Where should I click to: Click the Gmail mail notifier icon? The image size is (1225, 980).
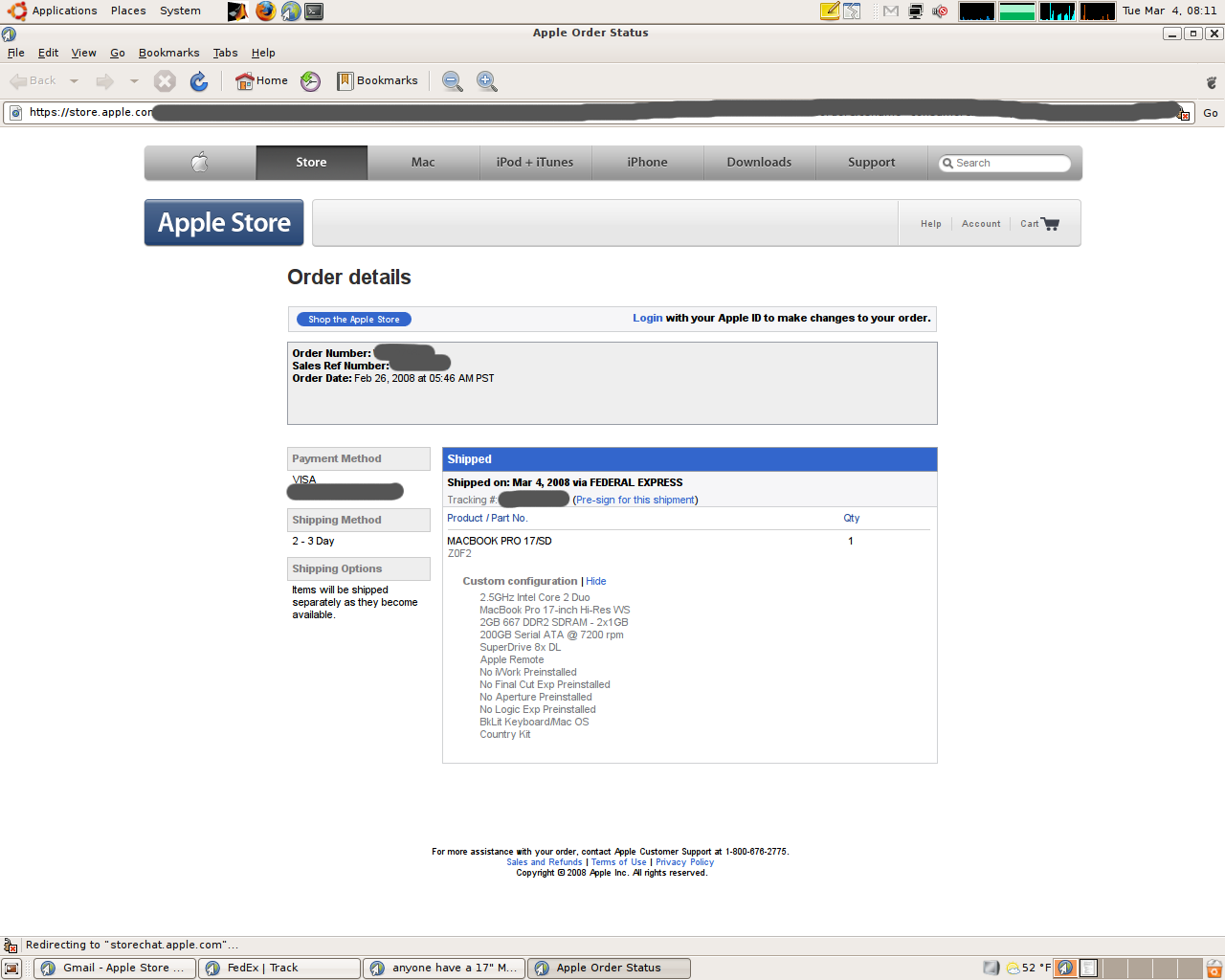(x=891, y=11)
